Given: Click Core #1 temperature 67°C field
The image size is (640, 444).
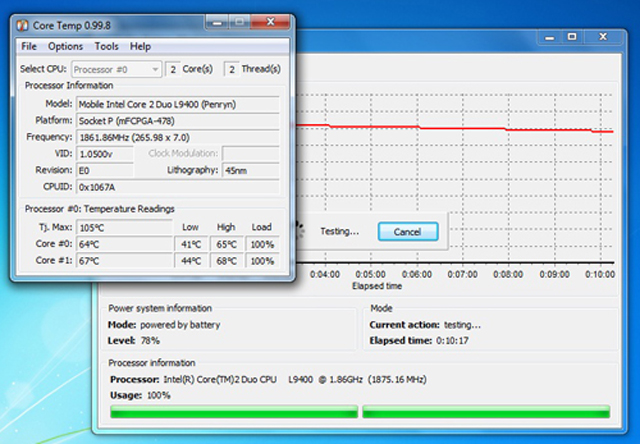Looking at the screenshot, I should [124, 261].
